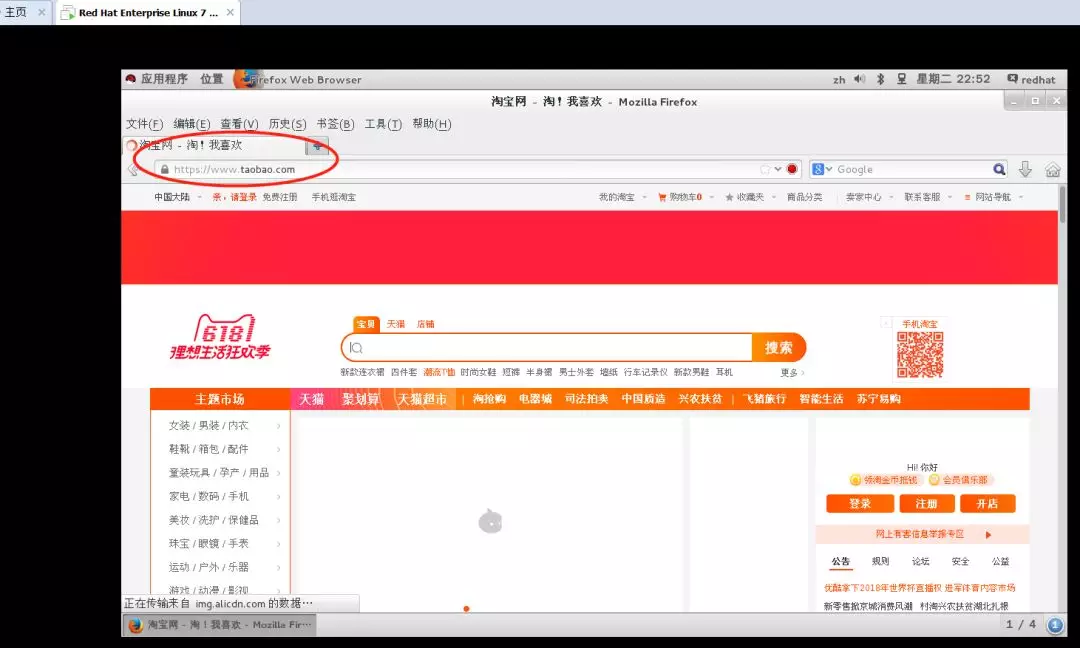Viewport: 1080px width, 648px height.
Task: Open the 书签(B) menu
Action: click(x=335, y=124)
